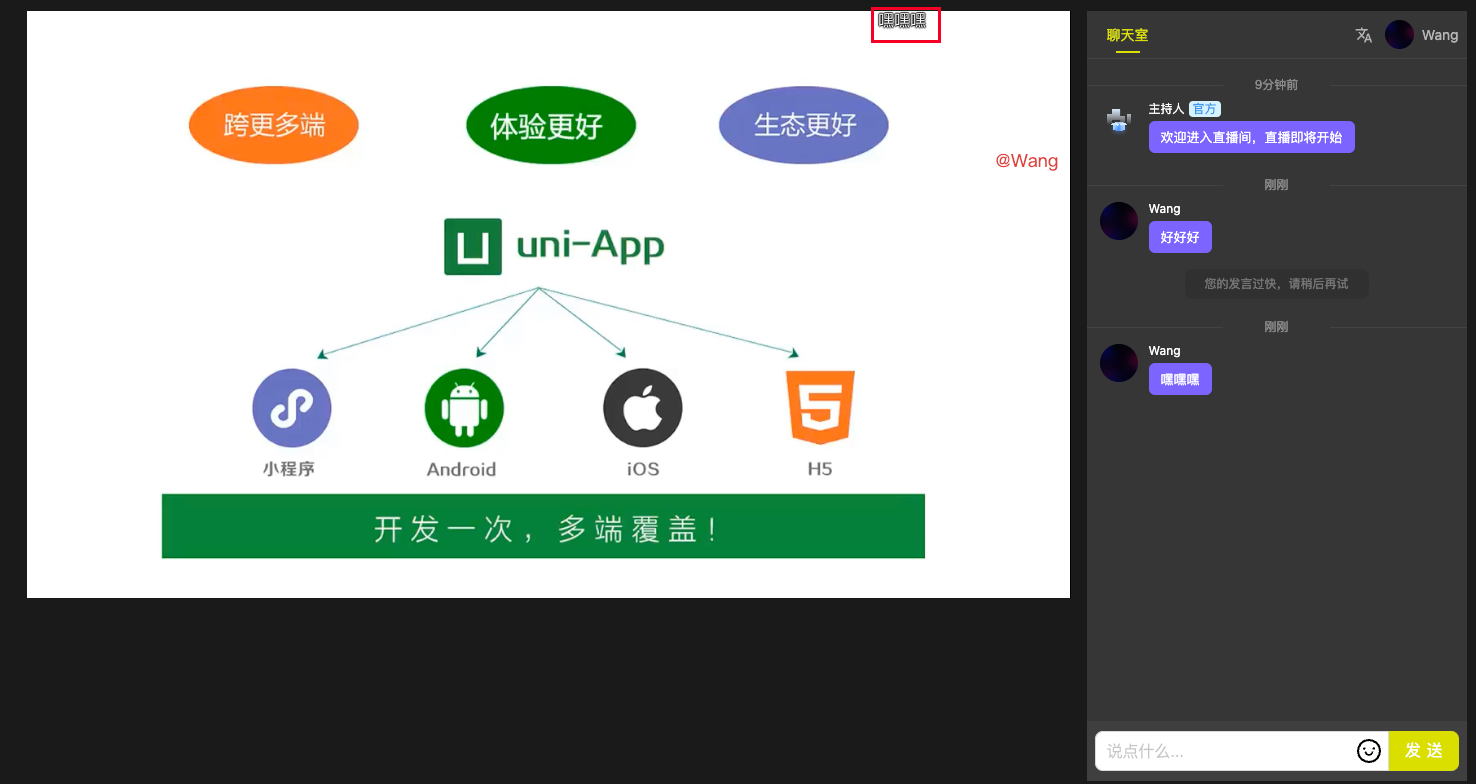
Task: Click the host's robot avatar
Action: click(1119, 121)
